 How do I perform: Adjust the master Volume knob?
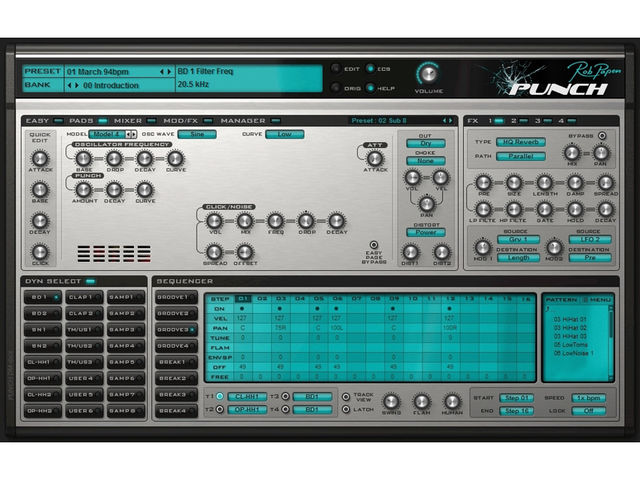point(428,74)
